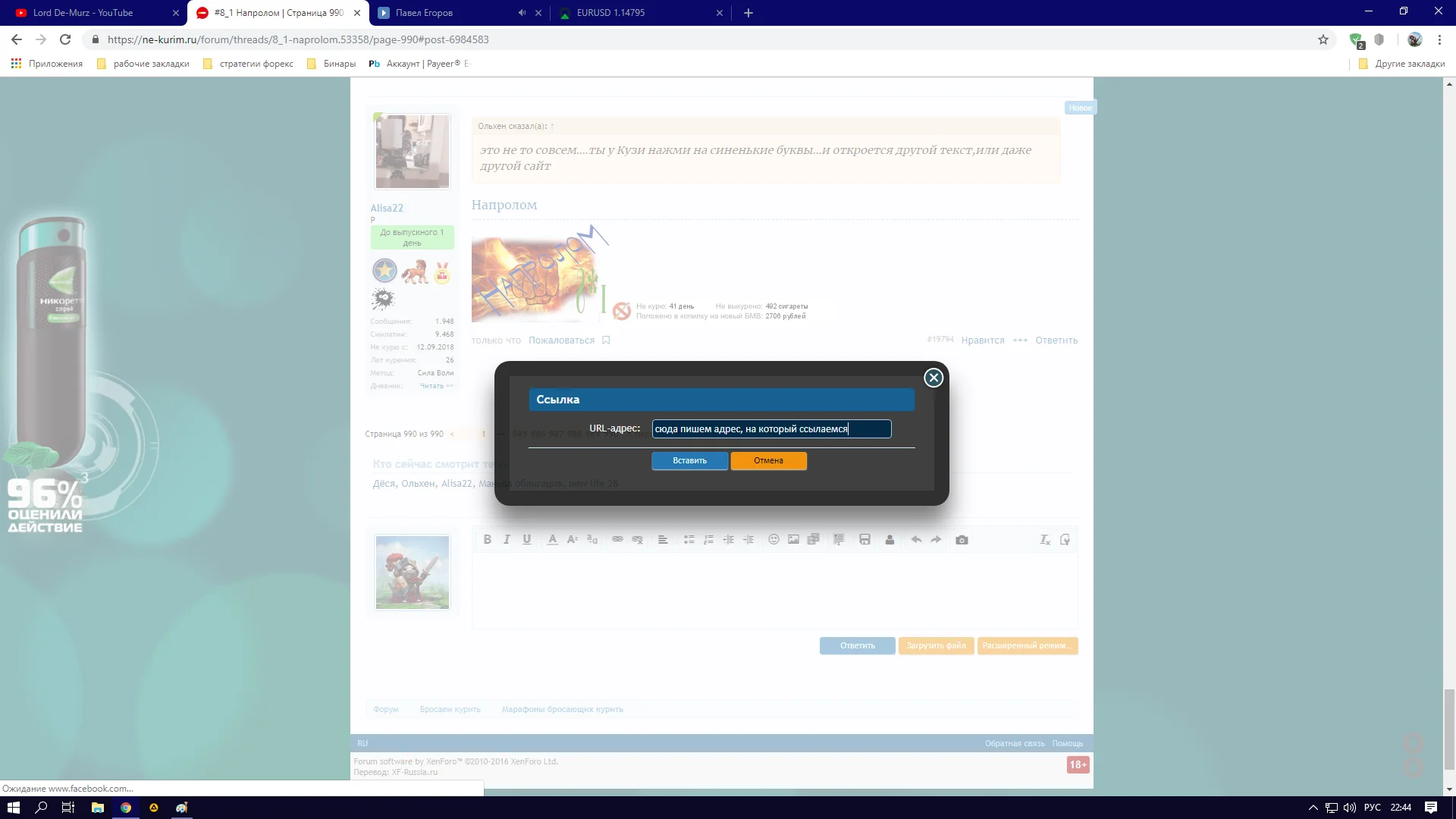Image resolution: width=1456 pixels, height=819 pixels.
Task: Open File Explorer from the taskbar
Action: pyautogui.click(x=97, y=808)
